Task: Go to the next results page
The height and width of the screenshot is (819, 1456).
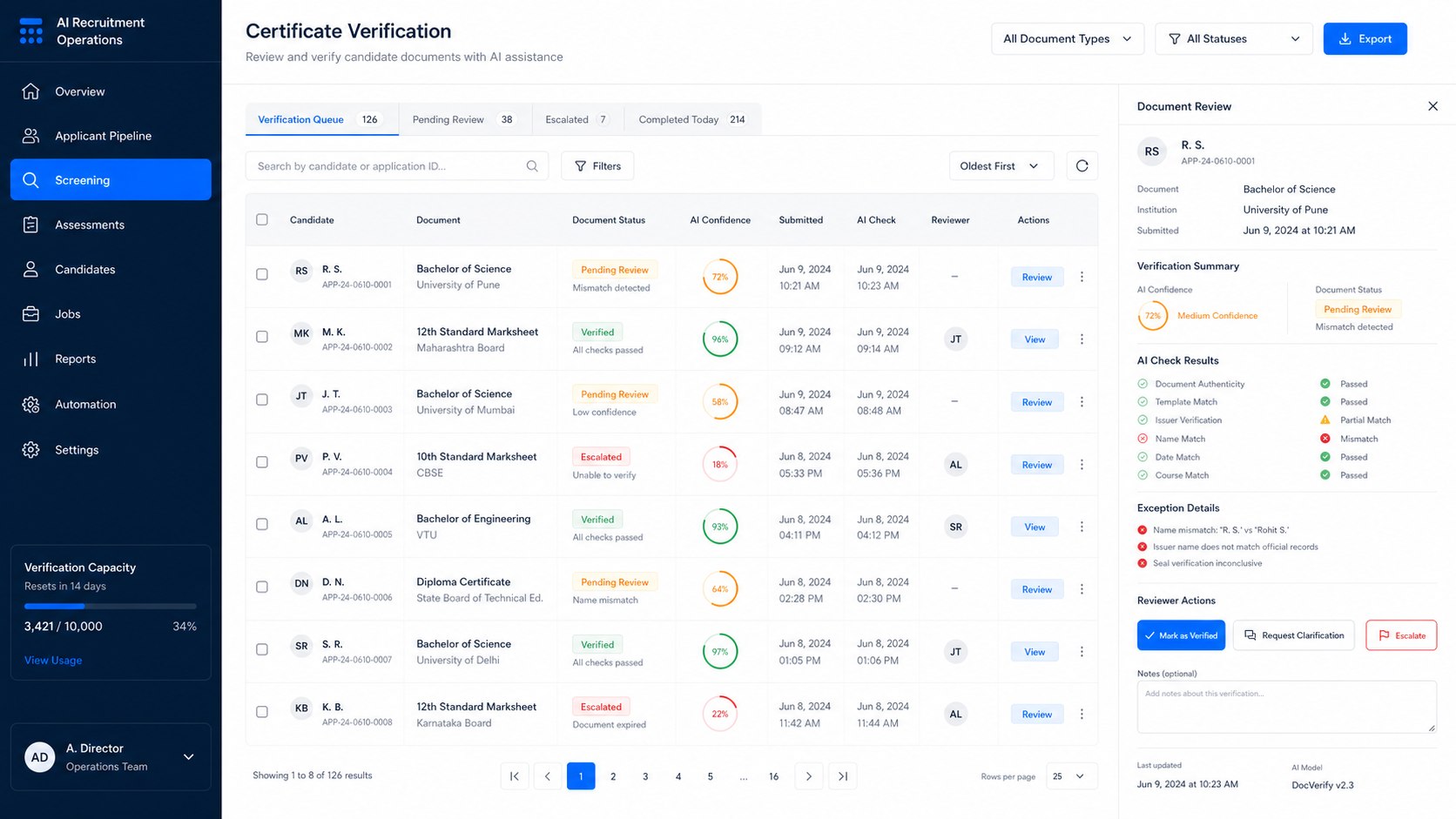Action: pos(809,776)
